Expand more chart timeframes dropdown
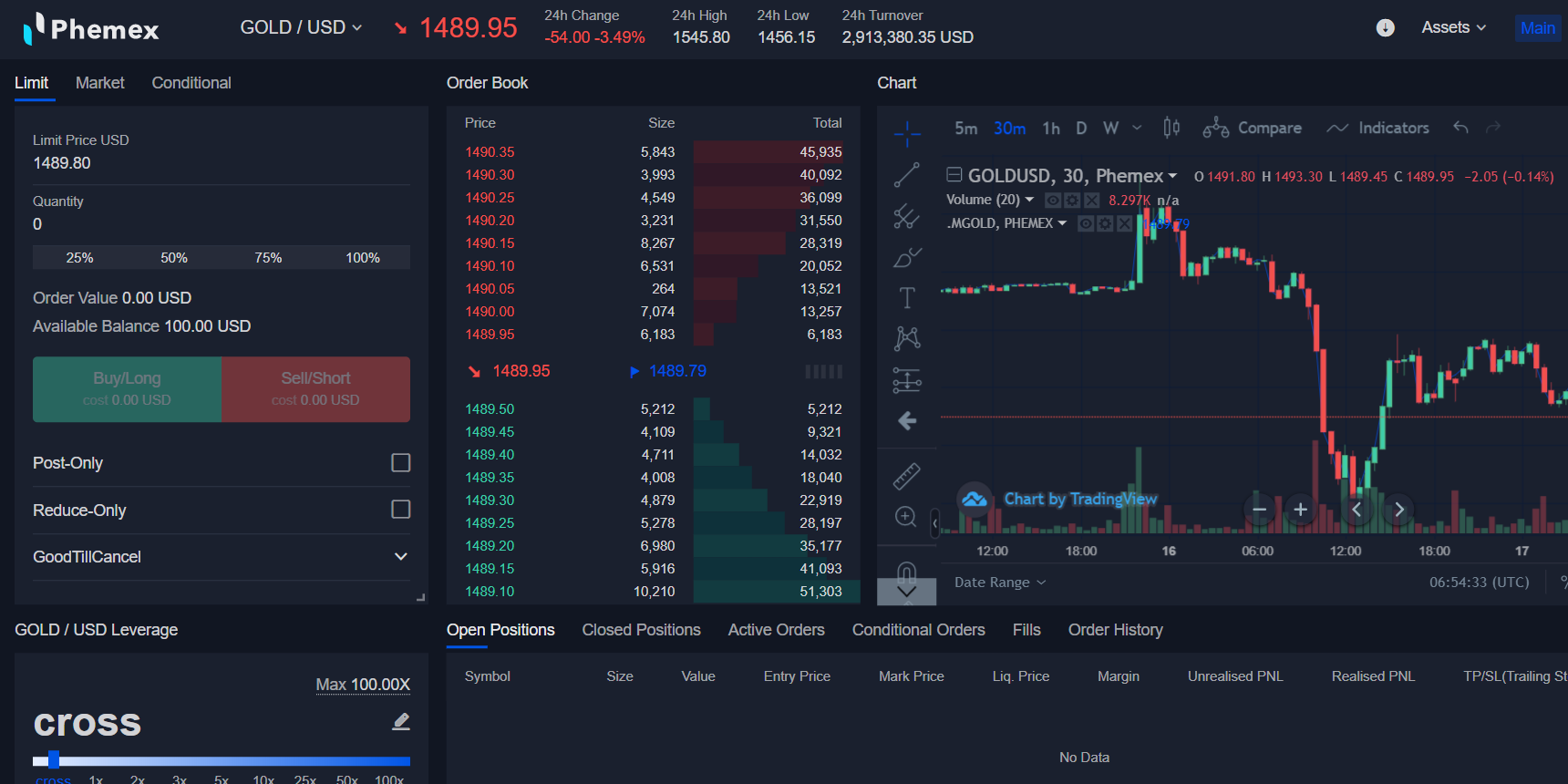 (x=1137, y=128)
